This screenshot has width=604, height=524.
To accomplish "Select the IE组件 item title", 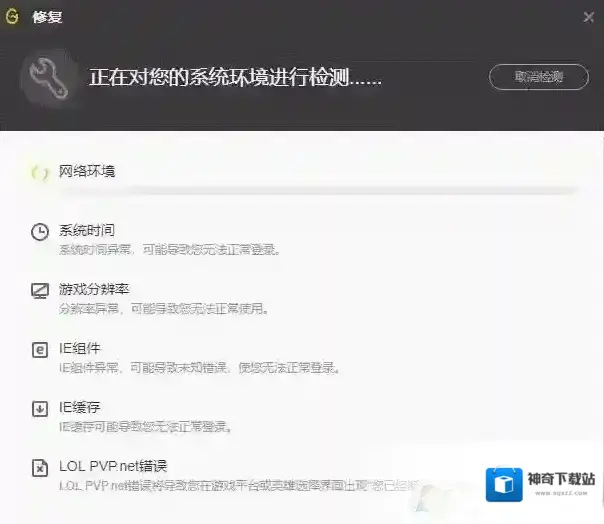I will (80, 348).
